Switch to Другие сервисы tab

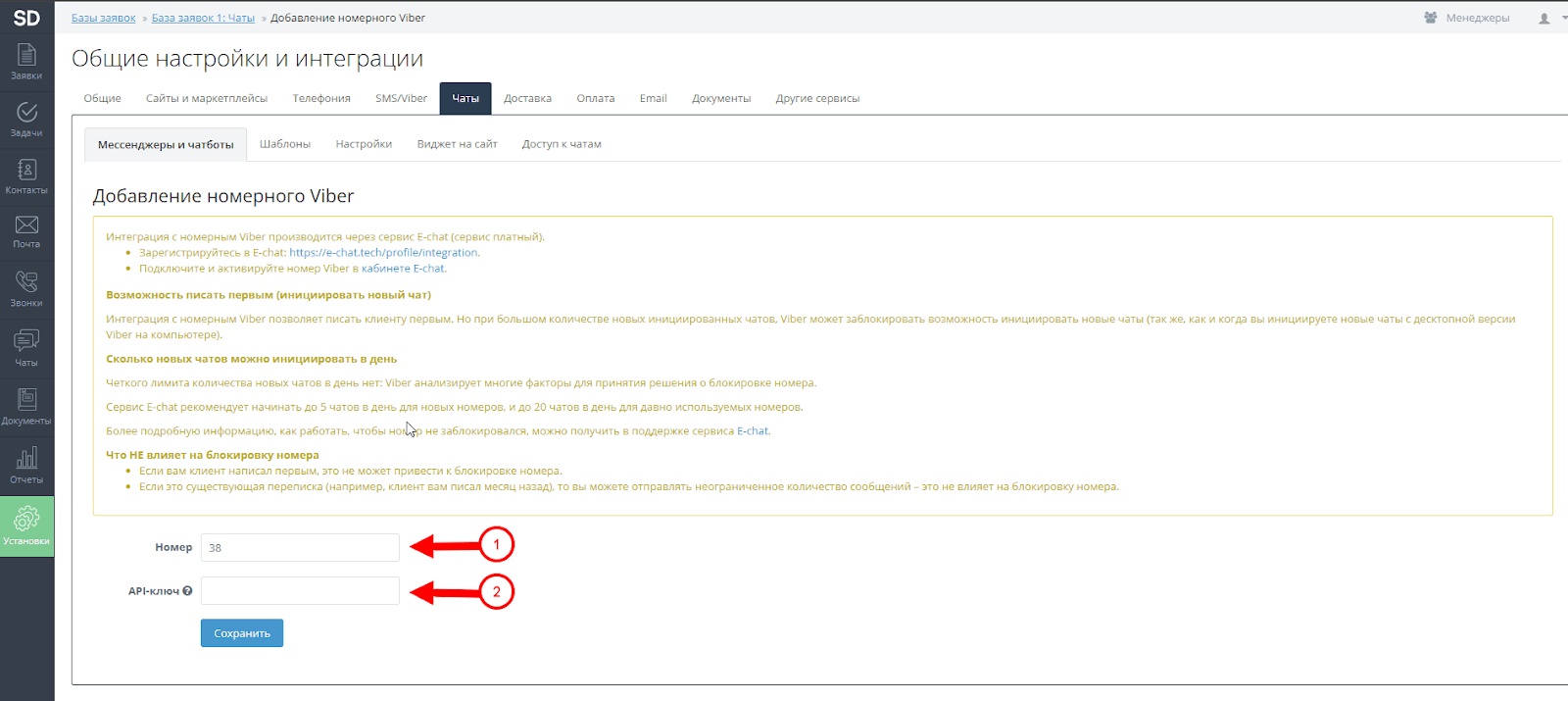tap(817, 98)
